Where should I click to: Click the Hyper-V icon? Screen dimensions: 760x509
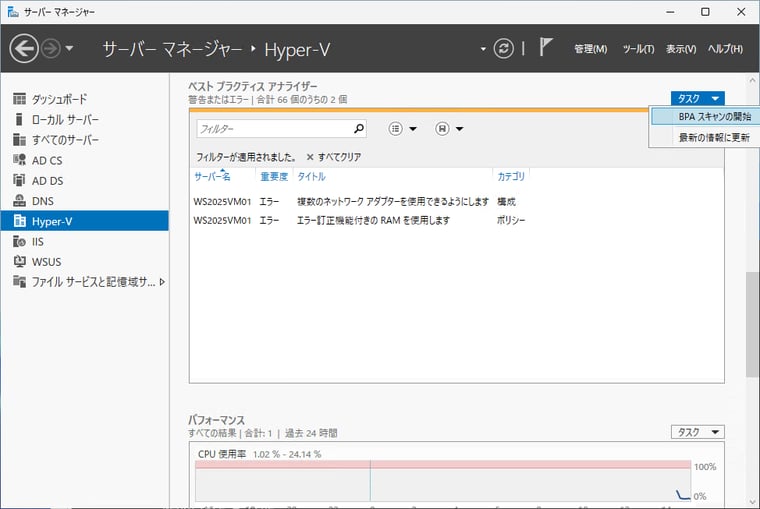tap(19, 221)
